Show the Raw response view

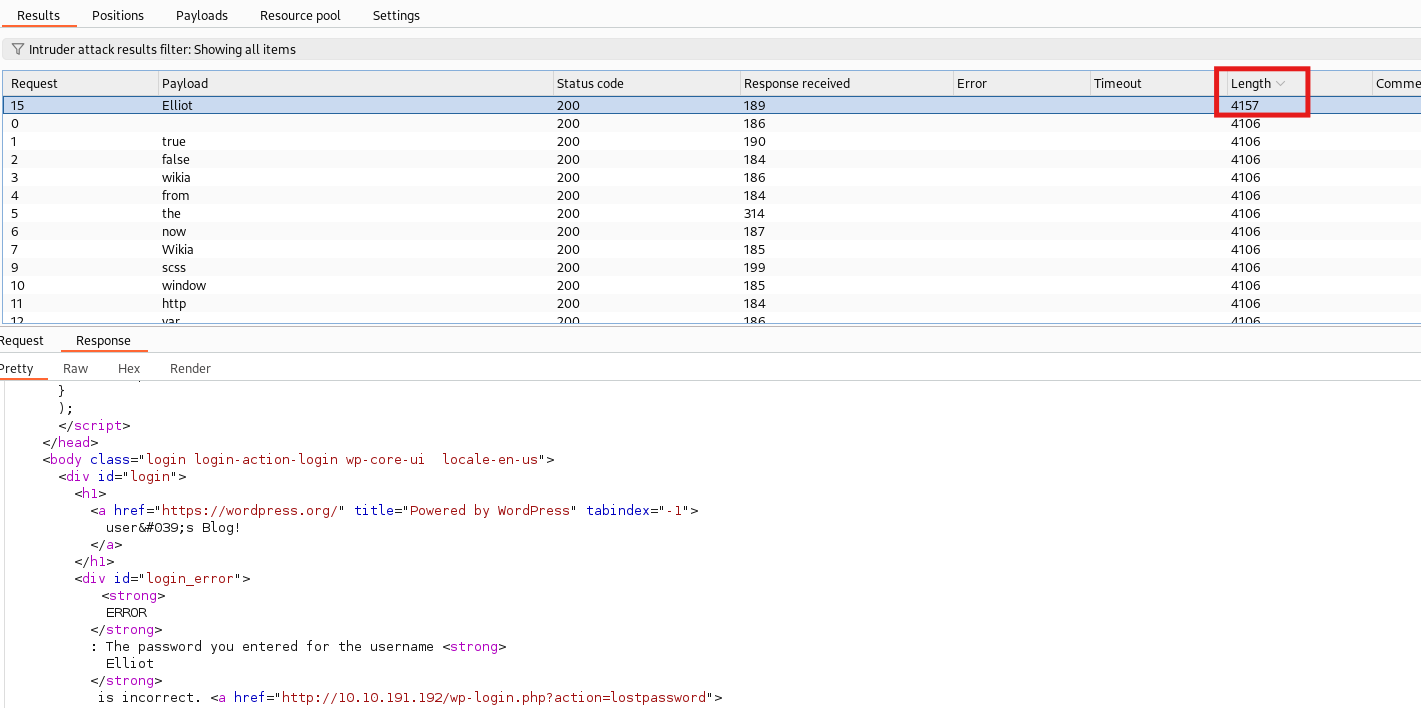[75, 368]
